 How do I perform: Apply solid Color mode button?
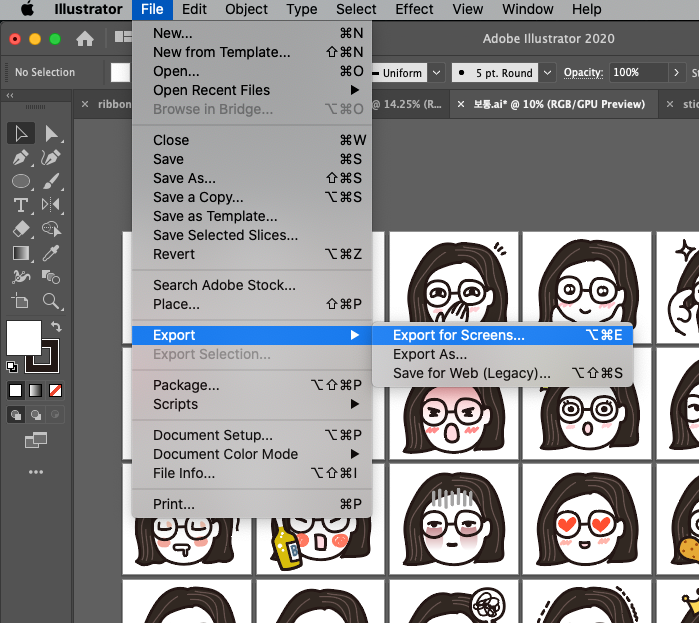coord(16,391)
